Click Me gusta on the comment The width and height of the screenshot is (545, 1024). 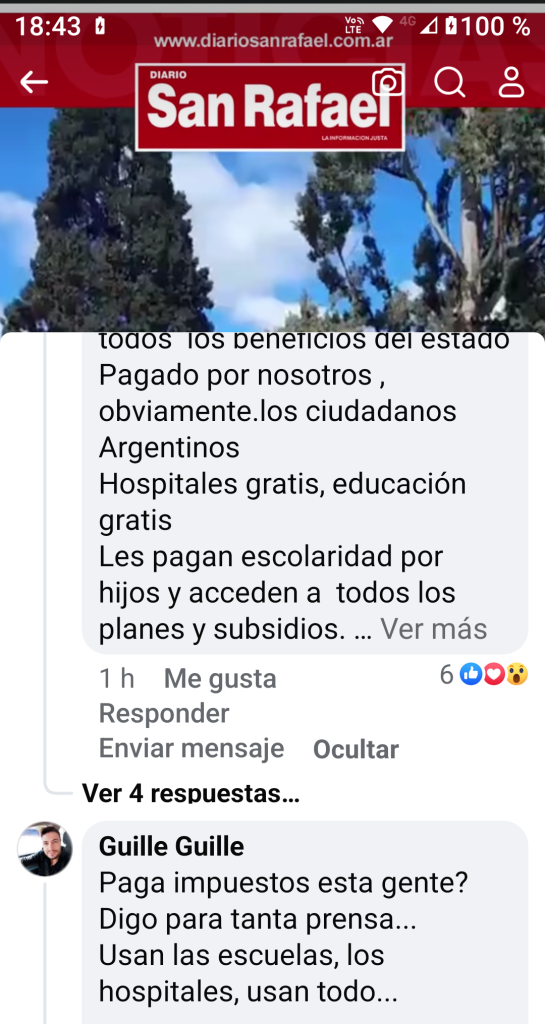click(x=220, y=679)
